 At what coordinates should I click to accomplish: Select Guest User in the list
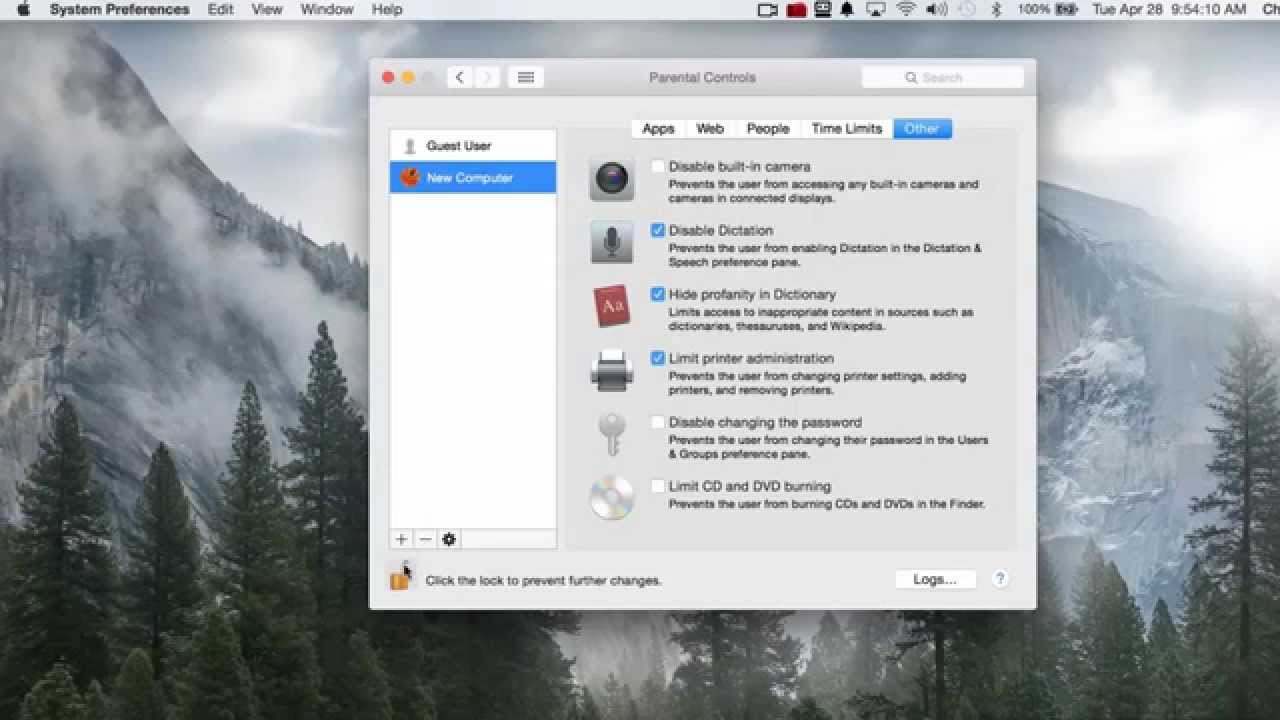473,146
